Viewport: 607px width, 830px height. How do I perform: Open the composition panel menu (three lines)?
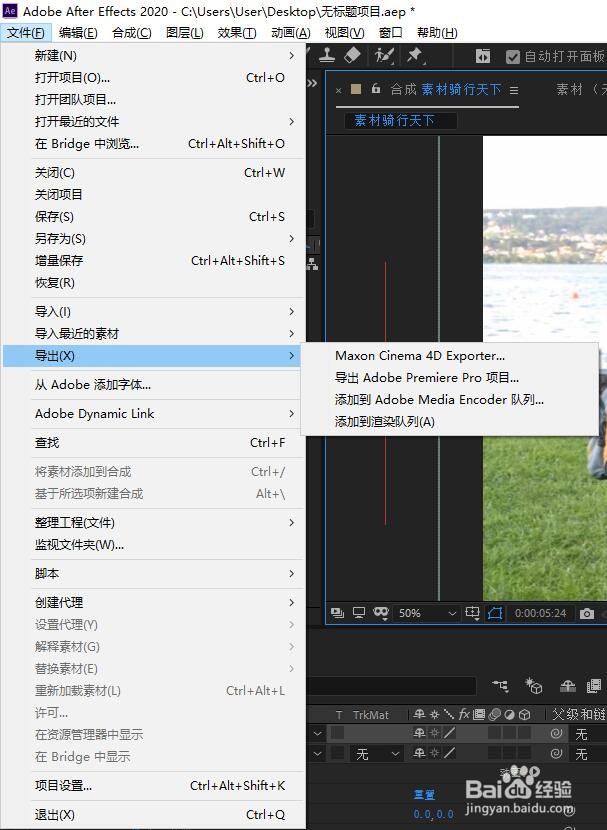514,91
